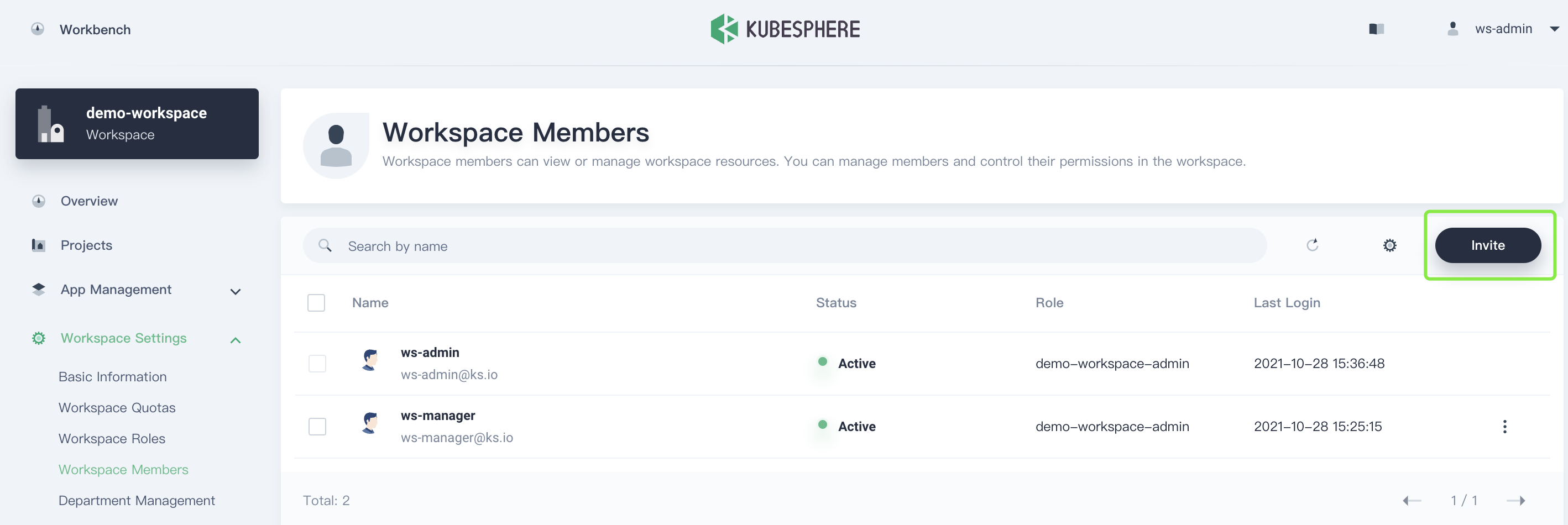The height and width of the screenshot is (525, 1568).
Task: Click the Workspace Settings gear icon
Action: [x=38, y=338]
